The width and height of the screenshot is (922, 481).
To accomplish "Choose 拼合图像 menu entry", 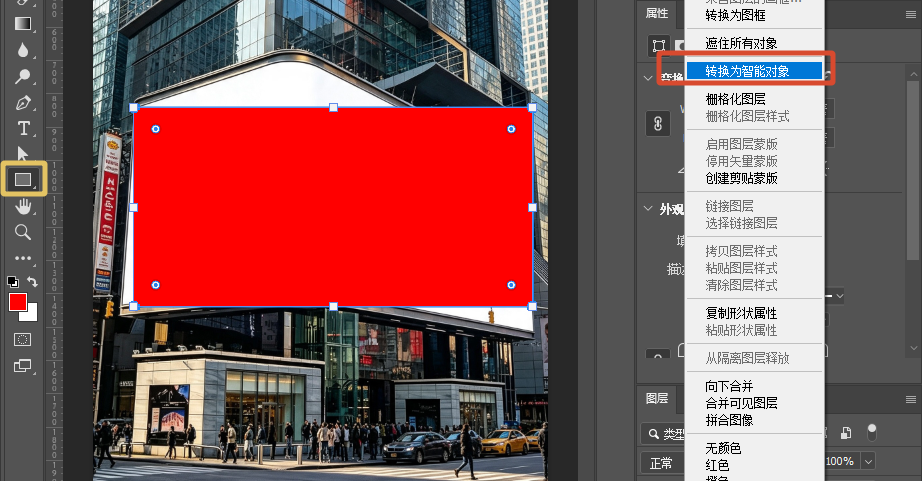I will 755,420.
